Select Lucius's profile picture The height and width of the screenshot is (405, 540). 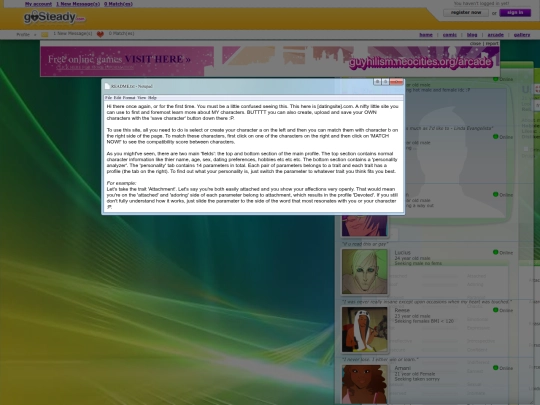click(x=364, y=272)
